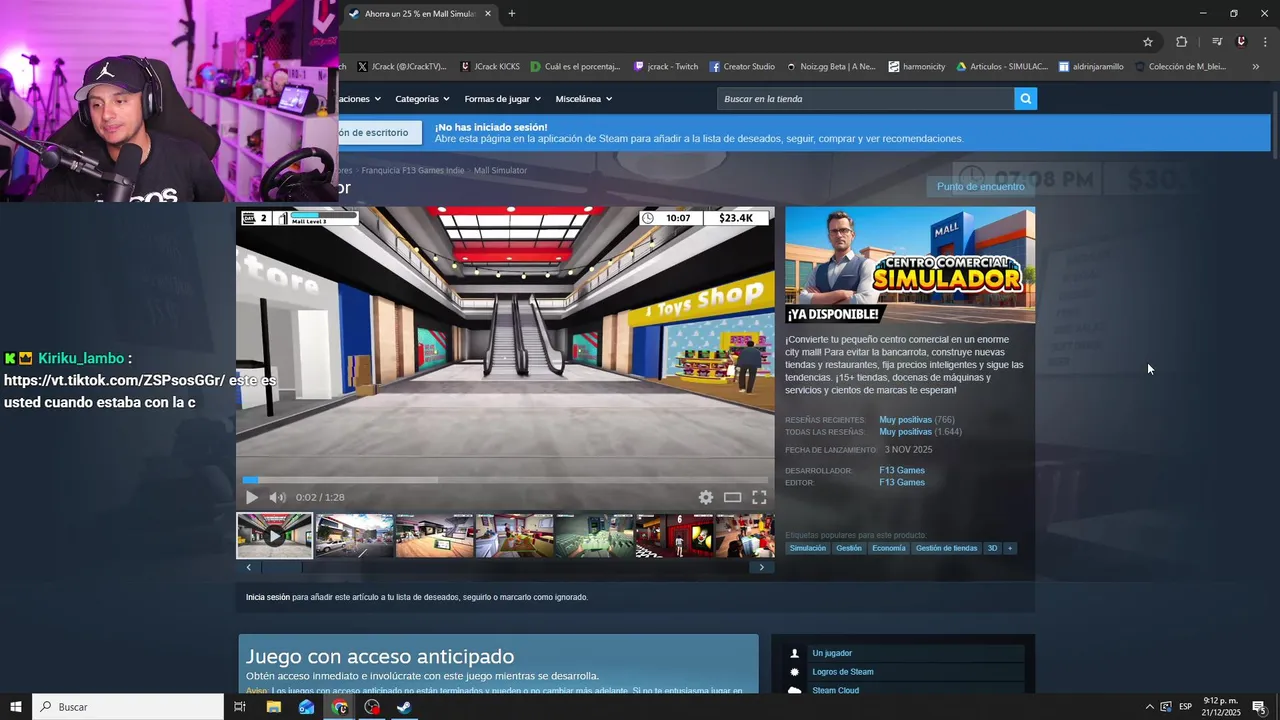Mute the trailer volume

click(x=277, y=497)
